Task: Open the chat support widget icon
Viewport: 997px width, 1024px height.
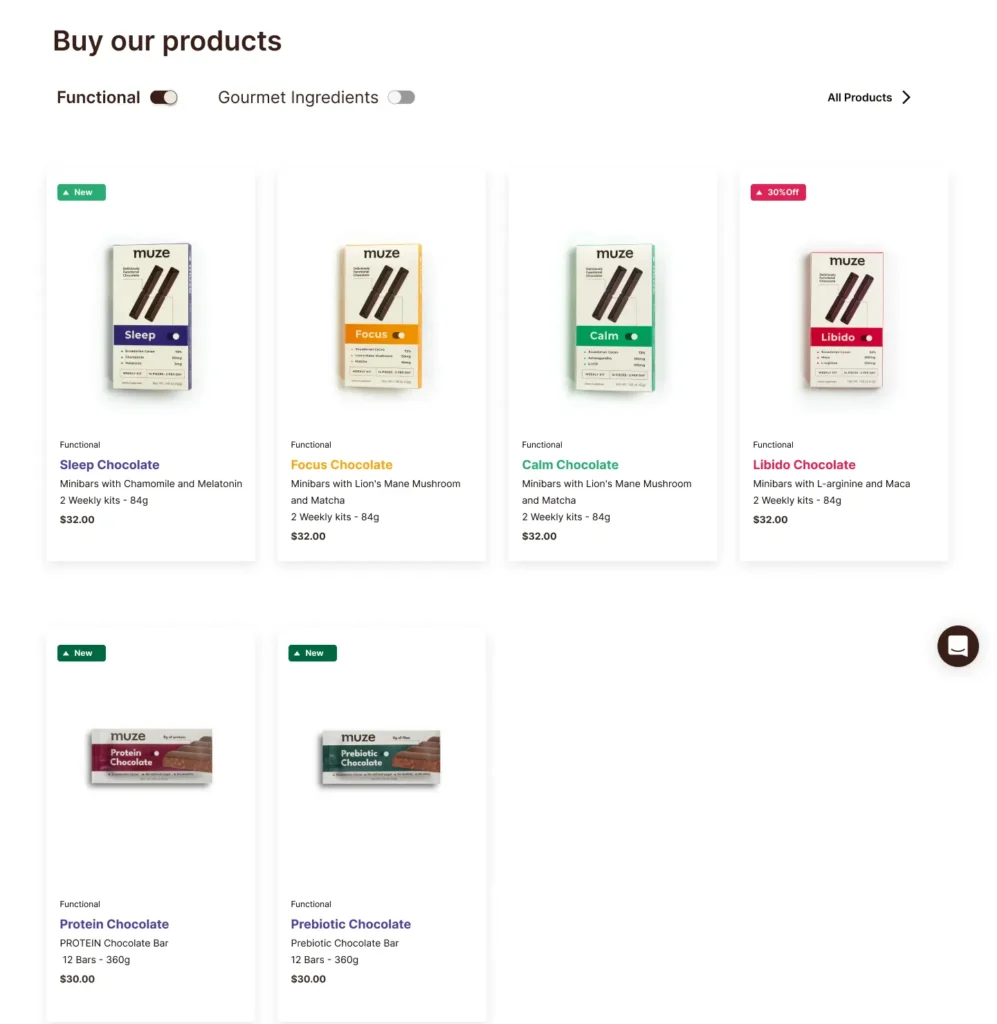Action: (957, 646)
